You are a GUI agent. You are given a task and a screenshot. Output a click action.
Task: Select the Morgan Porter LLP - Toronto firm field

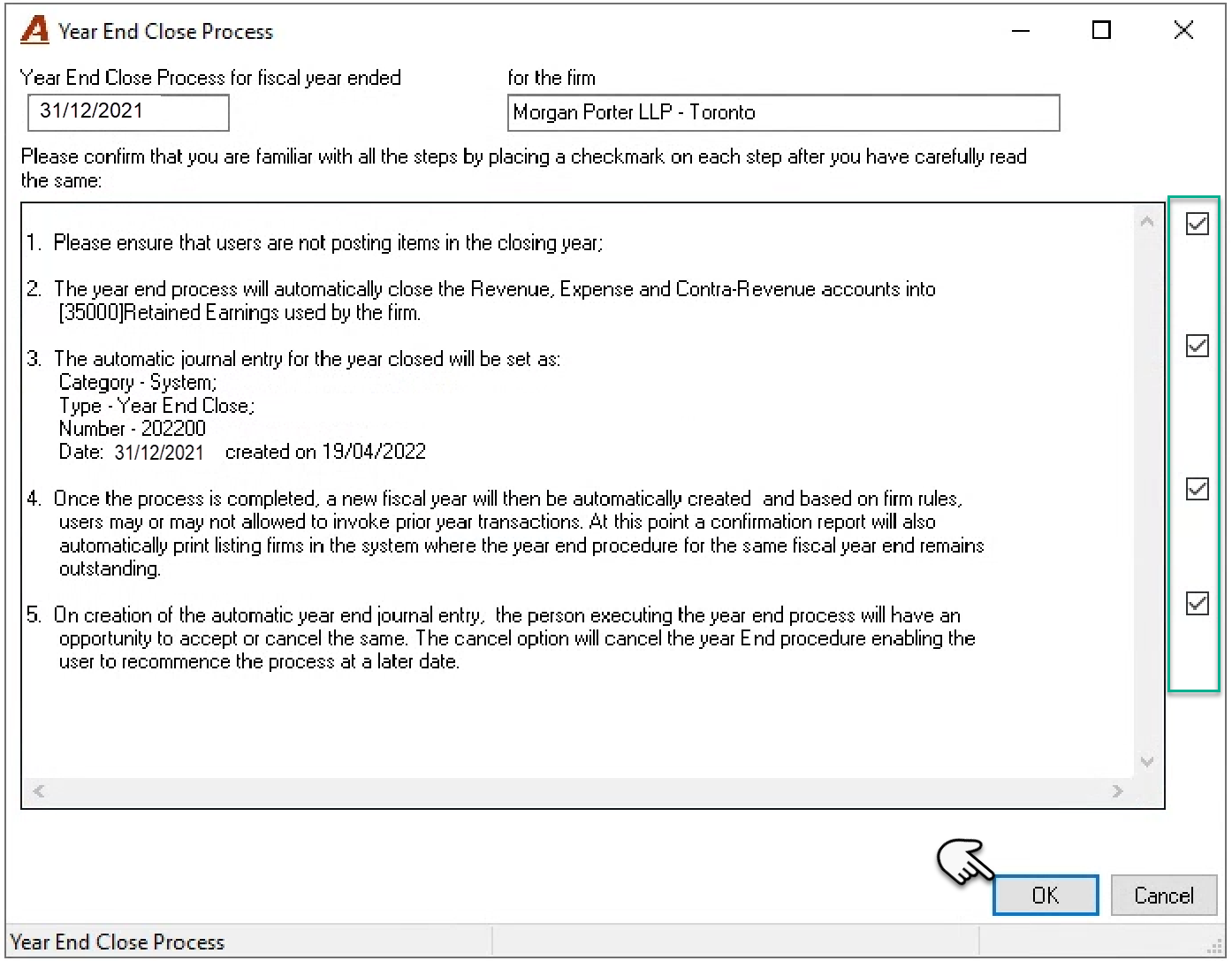[783, 112]
